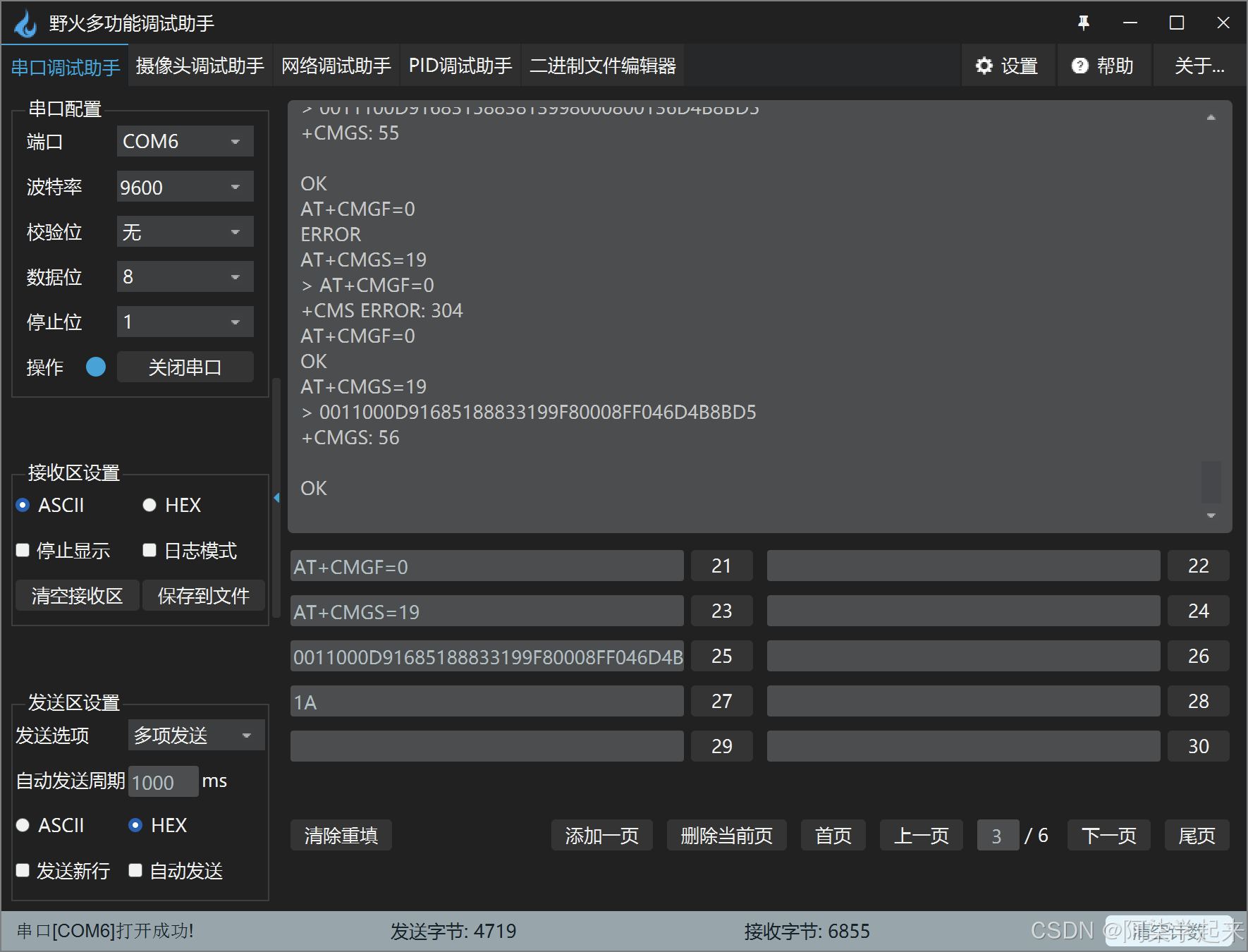Viewport: 1248px width, 952px height.
Task: Click 删除当前页 button
Action: pos(727,835)
